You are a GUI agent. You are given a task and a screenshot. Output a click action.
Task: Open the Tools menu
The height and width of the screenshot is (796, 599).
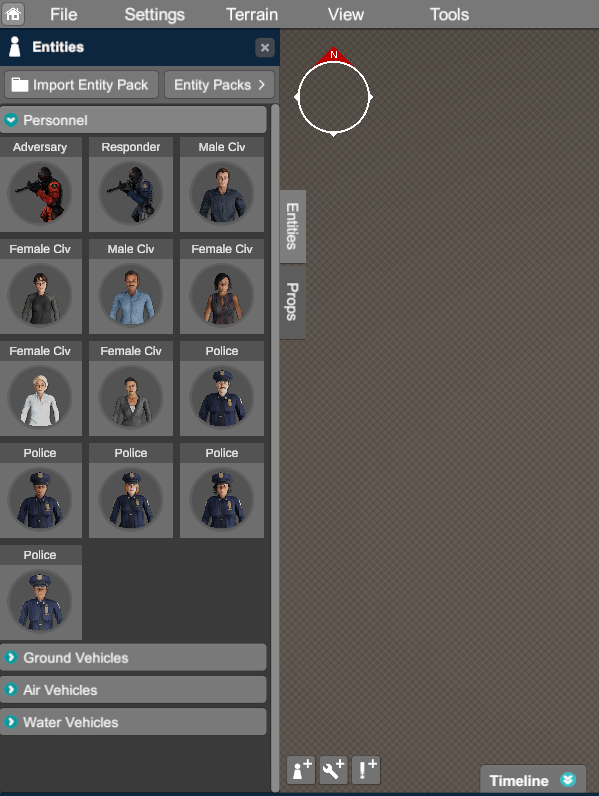pos(449,14)
